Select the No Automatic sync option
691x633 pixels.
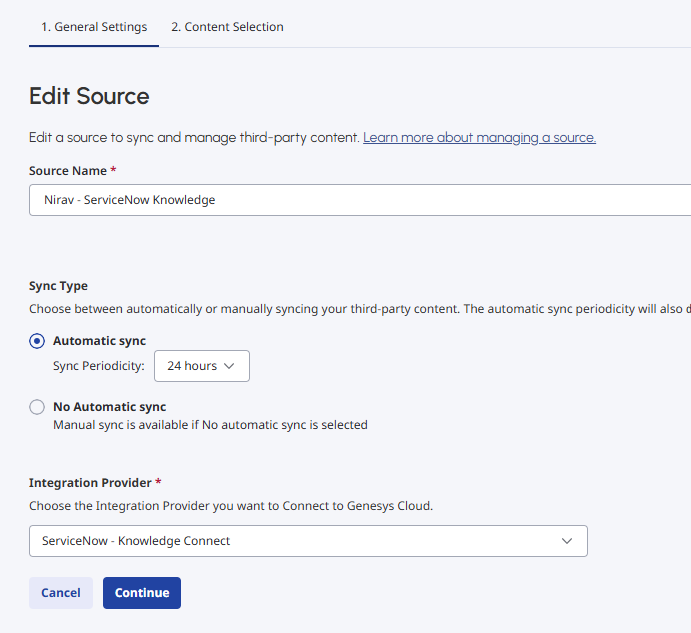point(37,407)
